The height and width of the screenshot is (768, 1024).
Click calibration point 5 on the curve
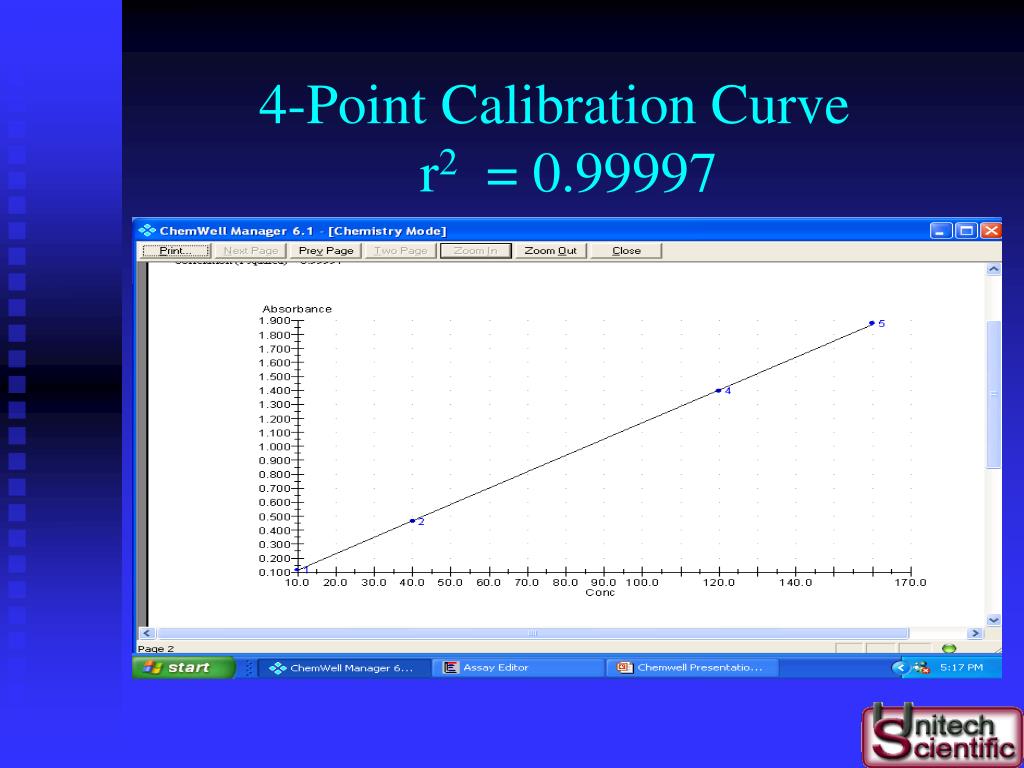point(872,323)
